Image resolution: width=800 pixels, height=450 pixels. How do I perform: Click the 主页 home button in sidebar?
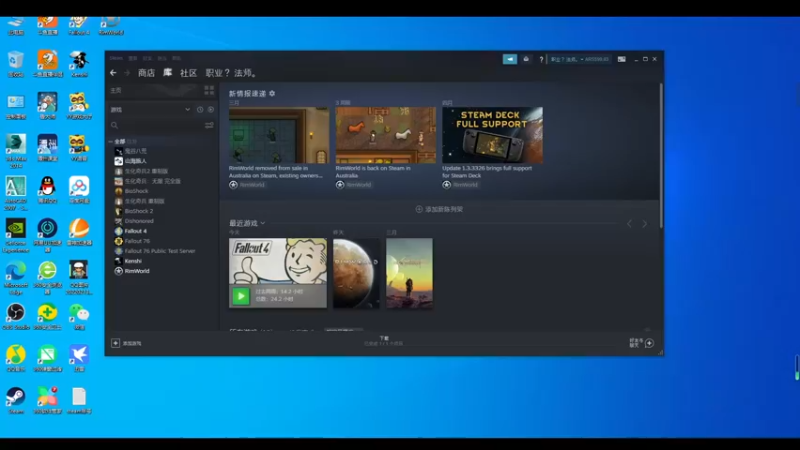coord(116,90)
